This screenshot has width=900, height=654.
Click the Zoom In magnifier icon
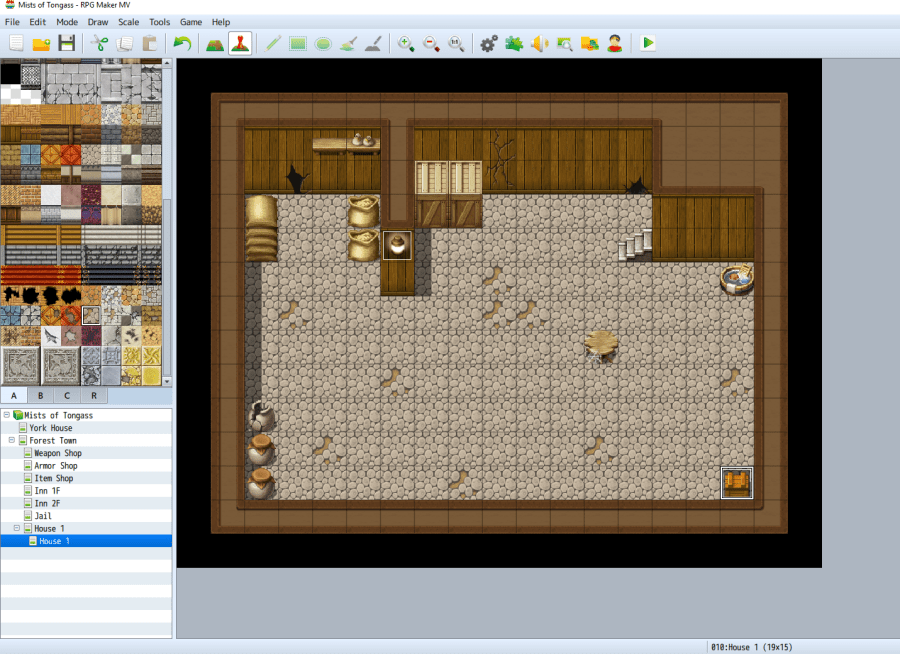[406, 43]
